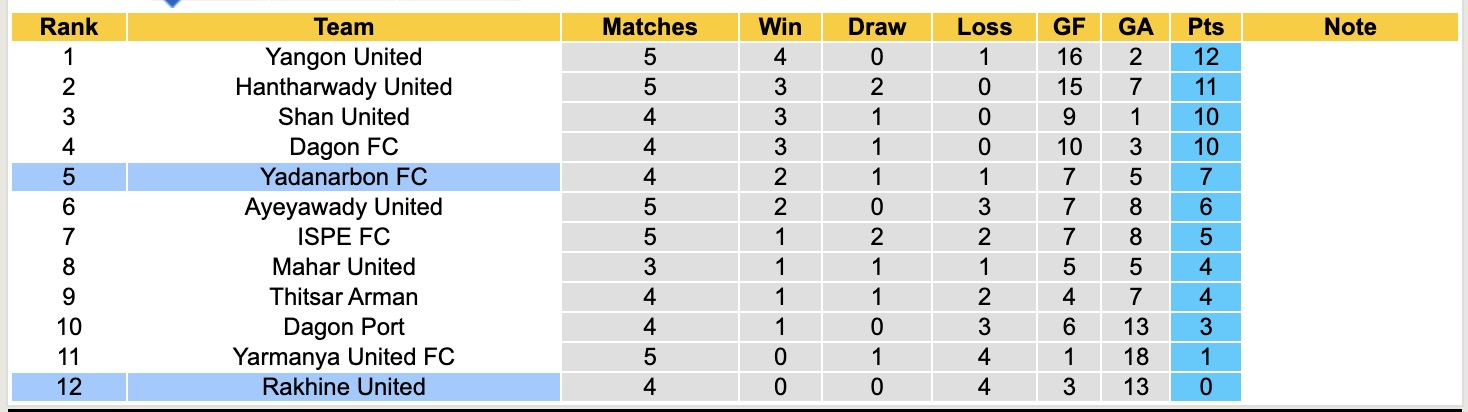Sort by the Team column header
The height and width of the screenshot is (412, 1468).
coord(343,27)
